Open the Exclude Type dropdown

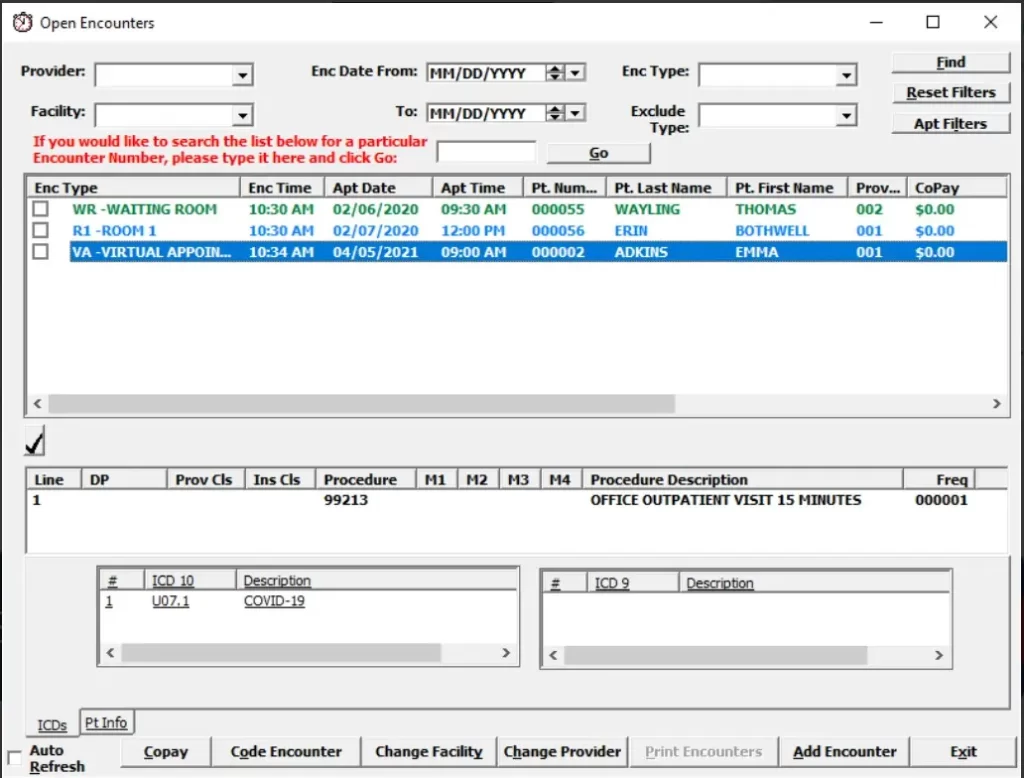pyautogui.click(x=846, y=115)
